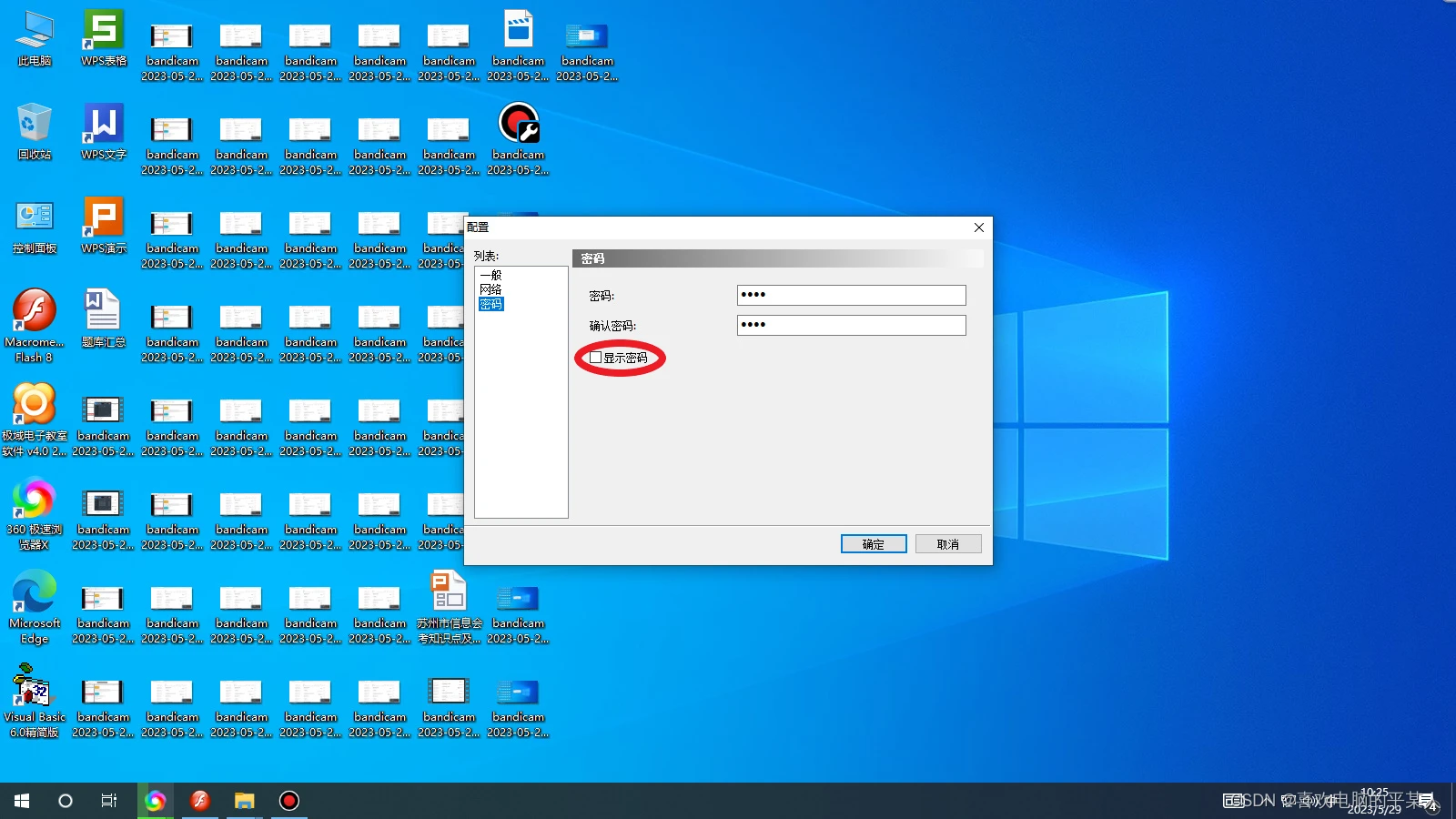This screenshot has width=1456, height=819.
Task: Click the 确定 button
Action: [873, 544]
